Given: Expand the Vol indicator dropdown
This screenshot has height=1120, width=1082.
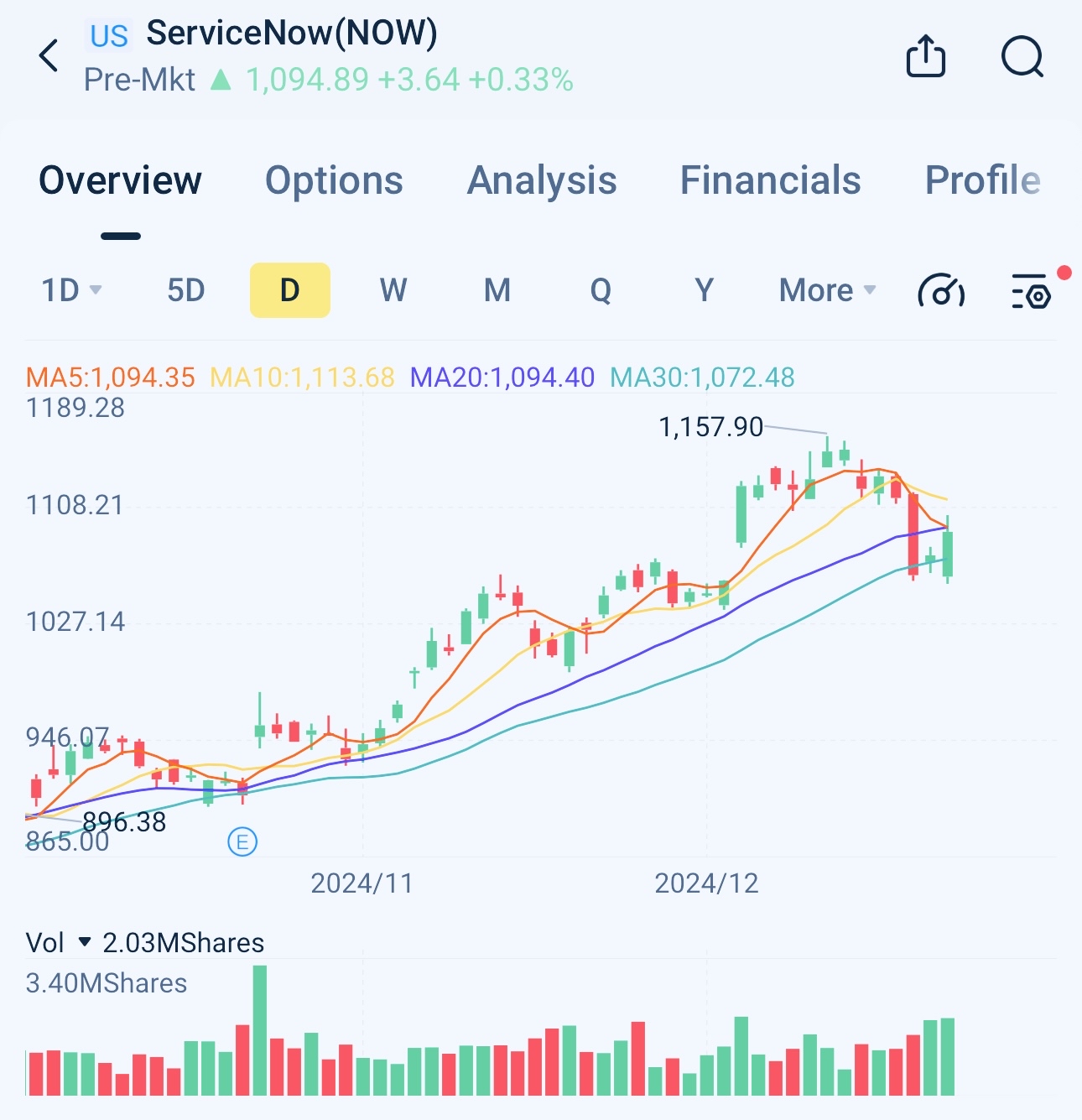Looking at the screenshot, I should coord(85,942).
